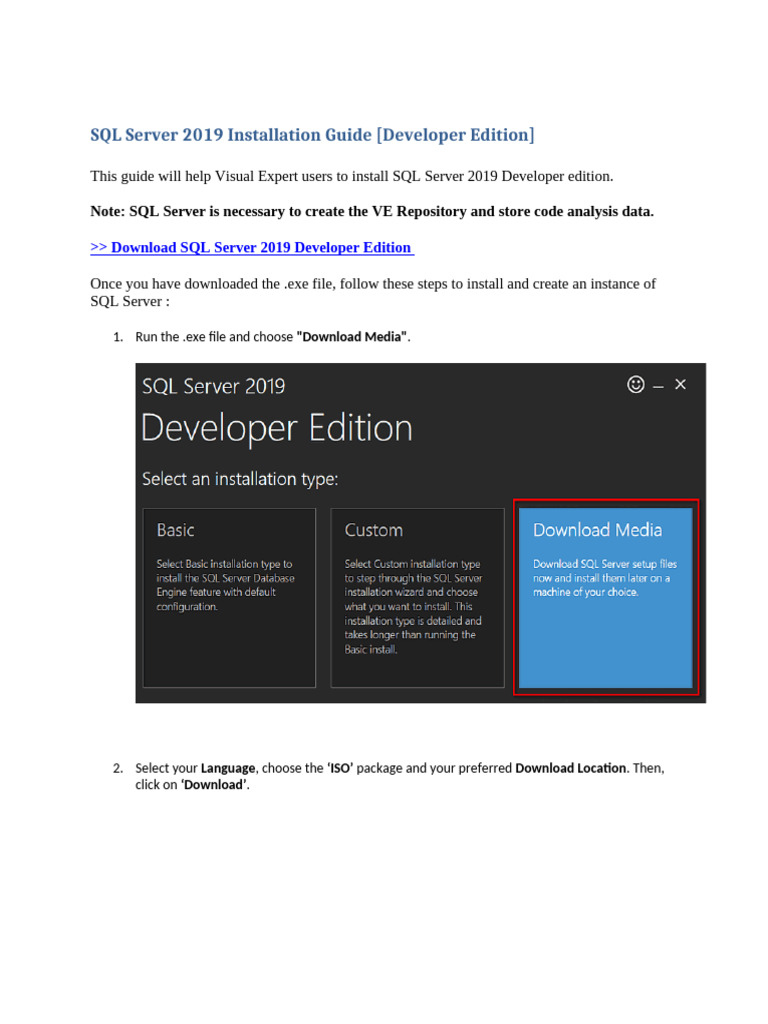The width and height of the screenshot is (768, 1024).
Task: Minimize the SQL Server 2019 installer window
Action: 658,387
